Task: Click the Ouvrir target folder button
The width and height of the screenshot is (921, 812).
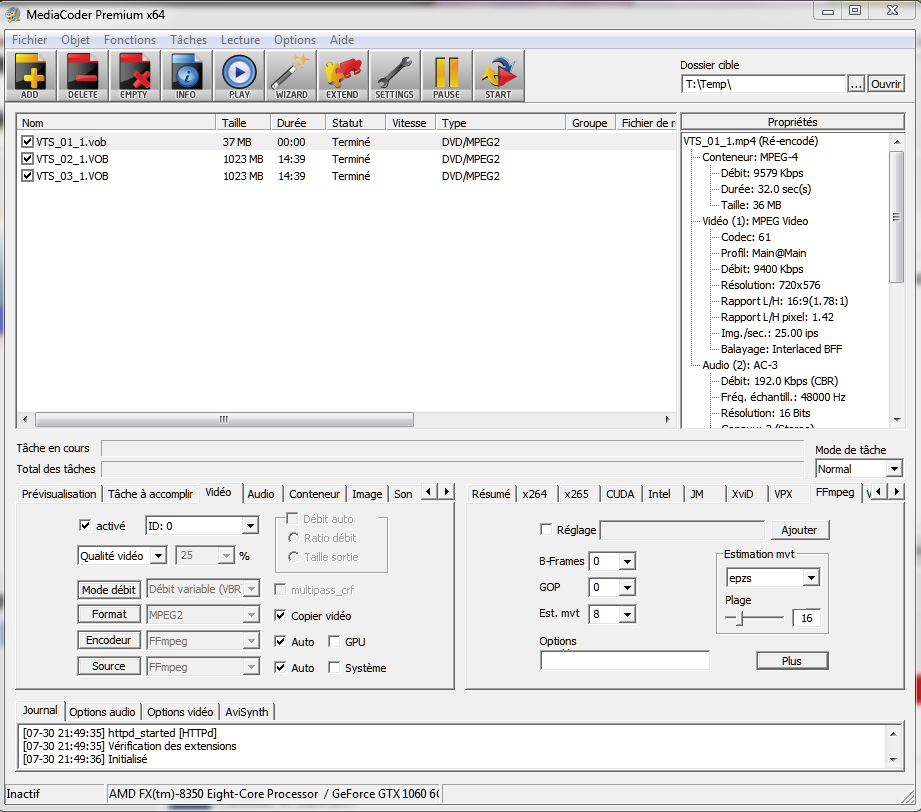Action: click(886, 84)
